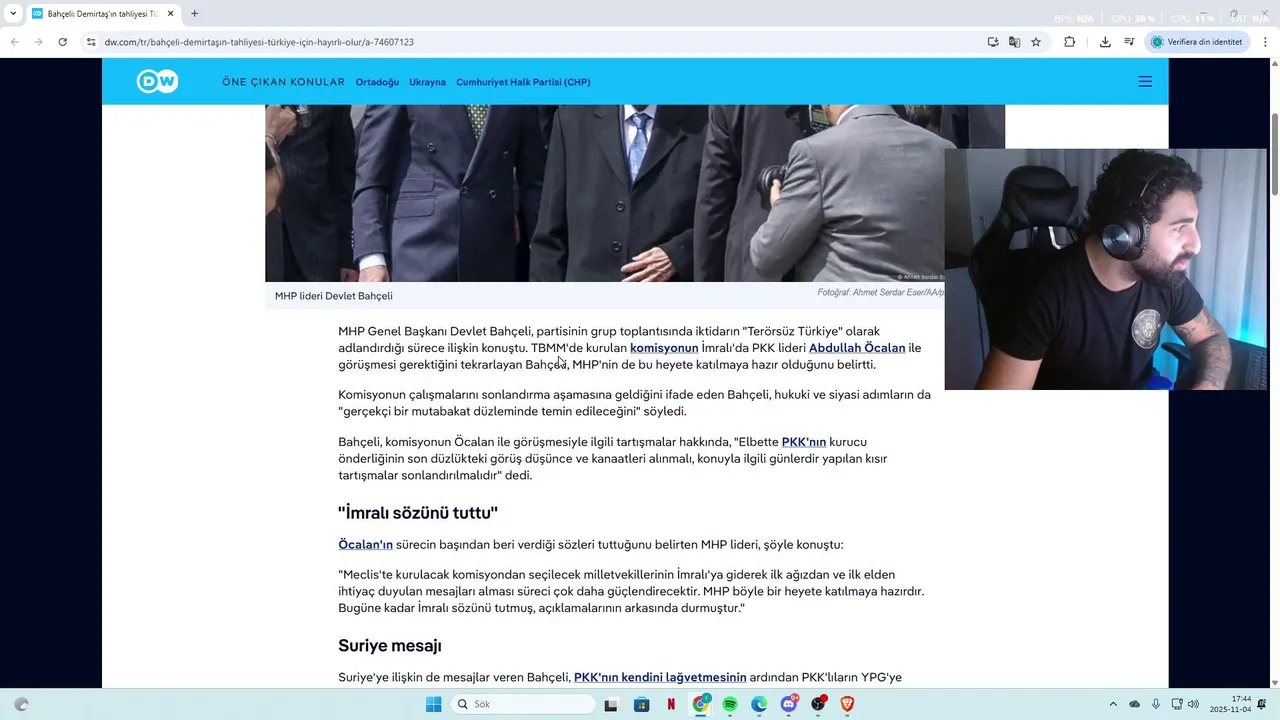Expand hidden system tray icons

1113,704
